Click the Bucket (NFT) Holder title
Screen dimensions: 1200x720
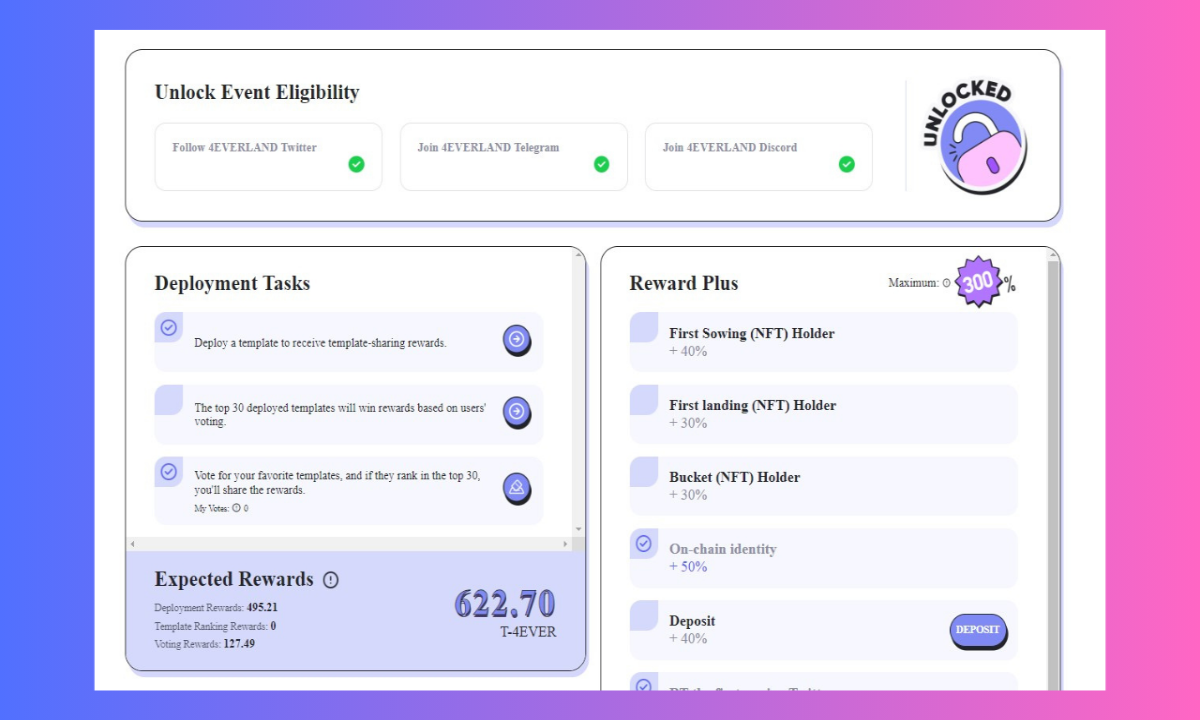click(735, 477)
